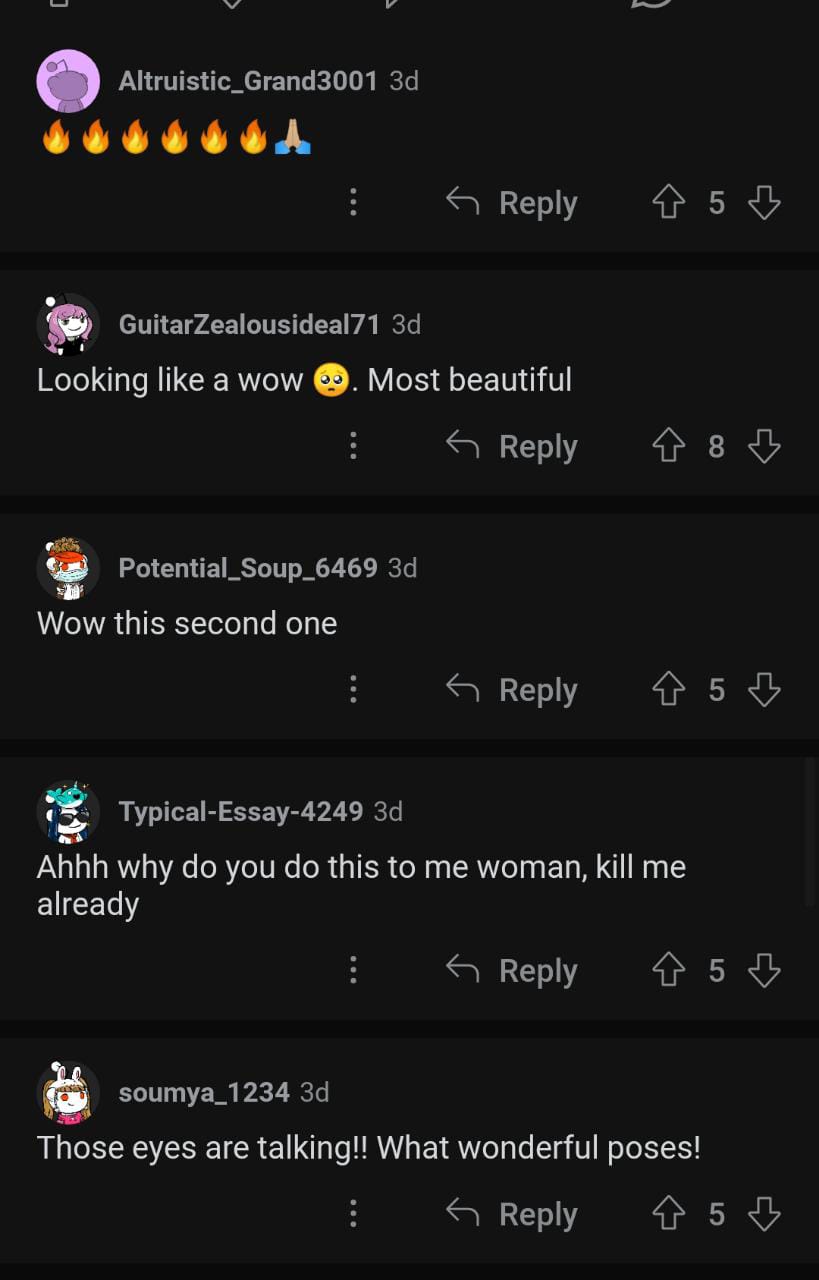The image size is (819, 1280).
Task: Upvote the "Looking like a wow" comment
Action: click(668, 446)
